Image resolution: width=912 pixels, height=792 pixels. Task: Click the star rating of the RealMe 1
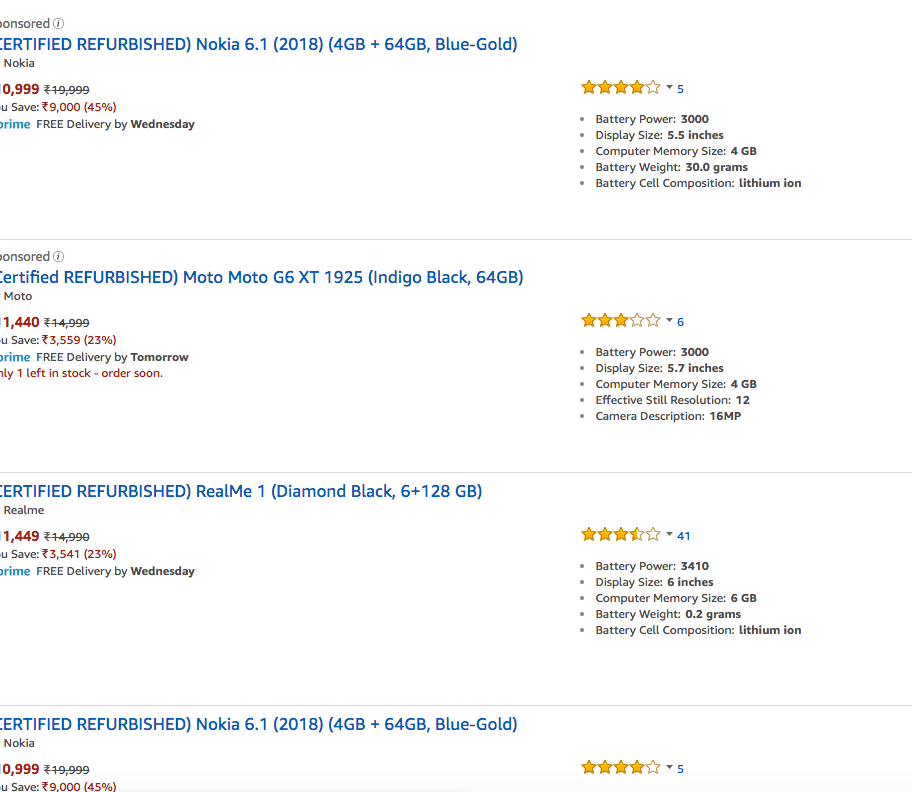tap(620, 534)
